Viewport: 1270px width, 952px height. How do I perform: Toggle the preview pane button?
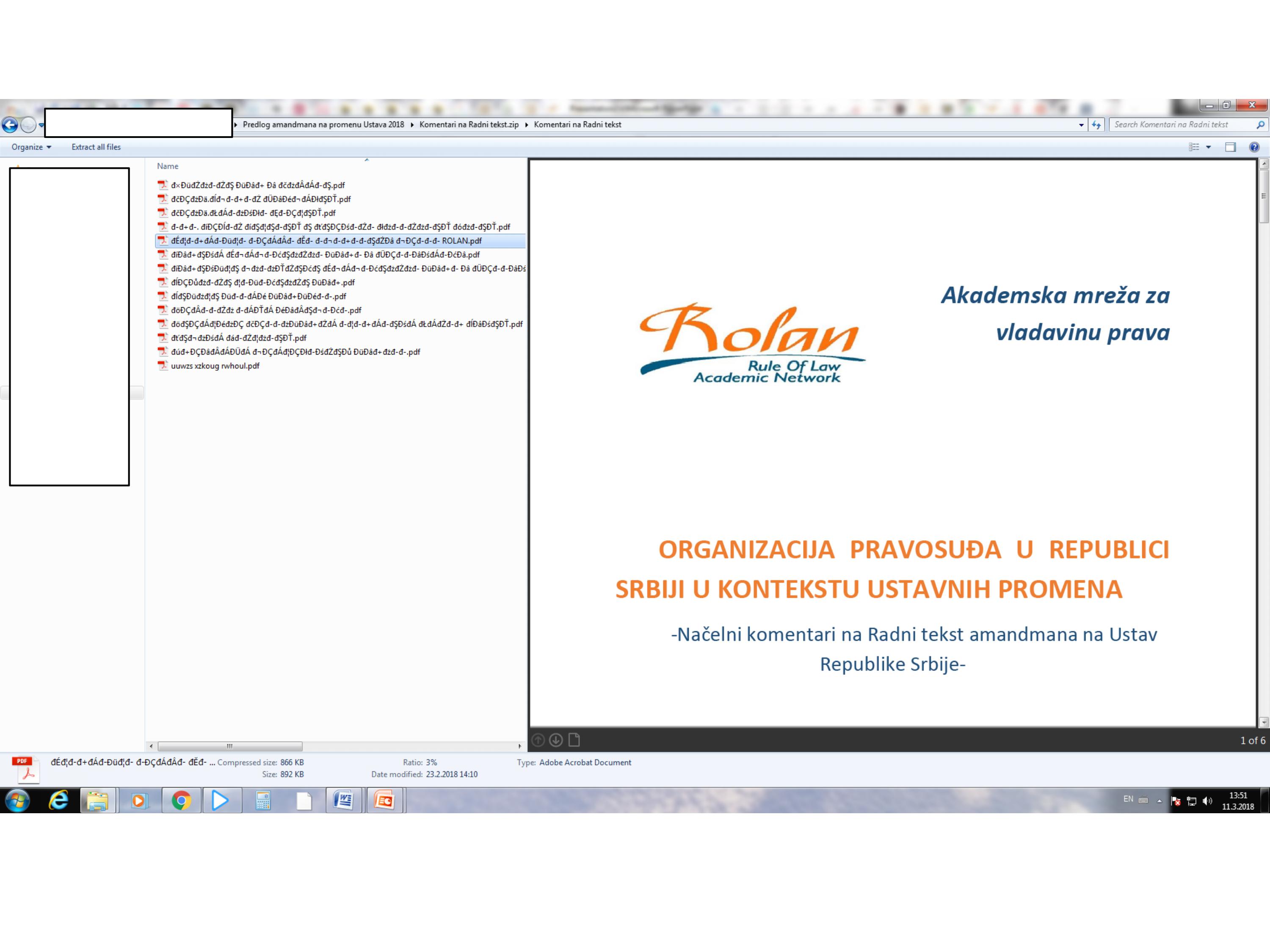click(x=1230, y=147)
